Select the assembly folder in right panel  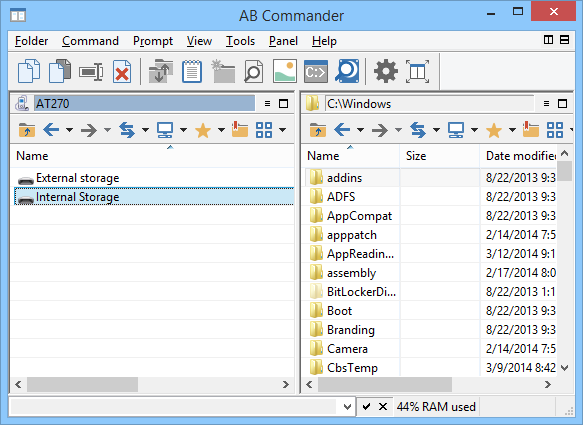click(351, 273)
